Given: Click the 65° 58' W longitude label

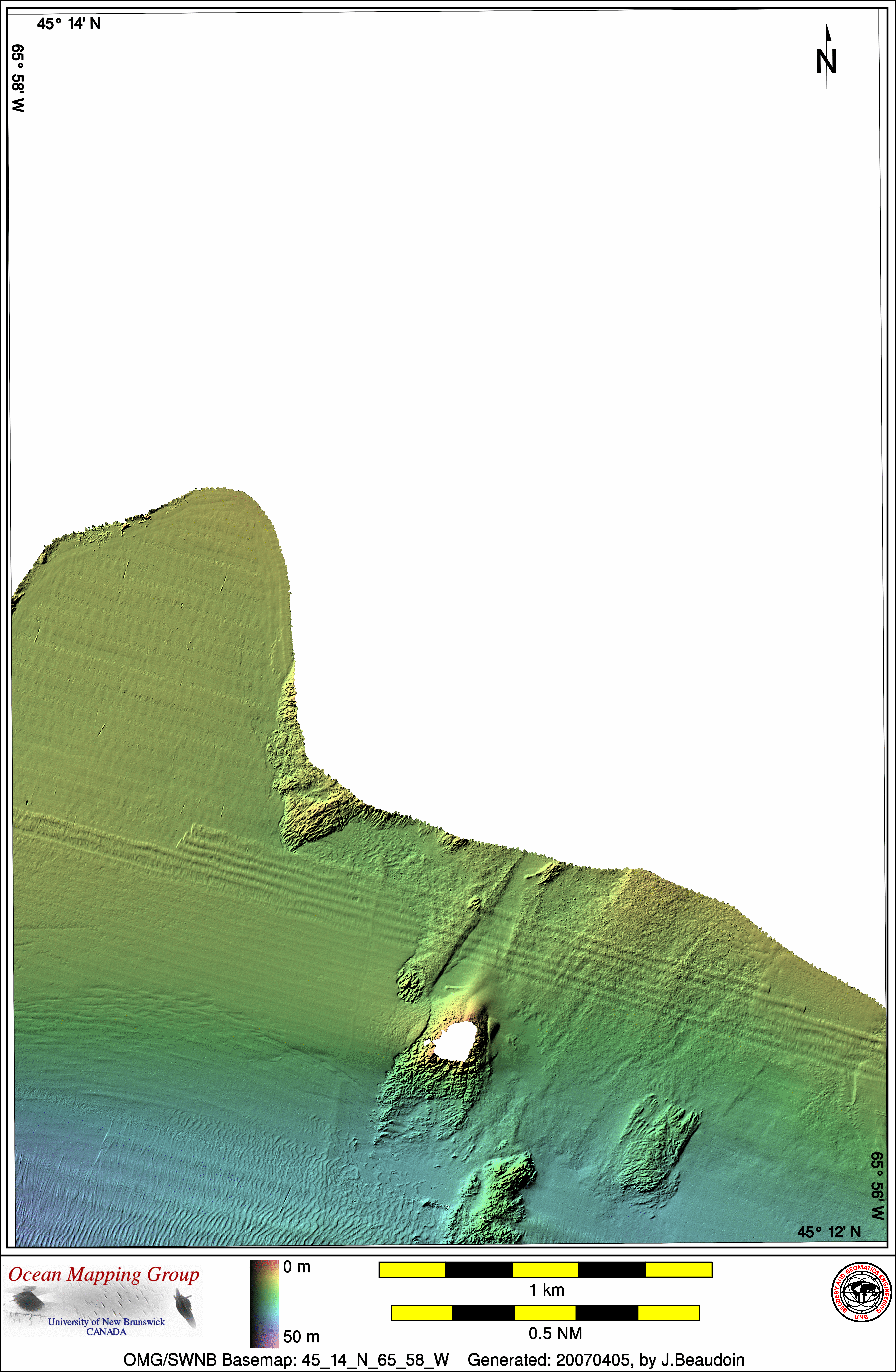Looking at the screenshot, I should pos(18,78).
